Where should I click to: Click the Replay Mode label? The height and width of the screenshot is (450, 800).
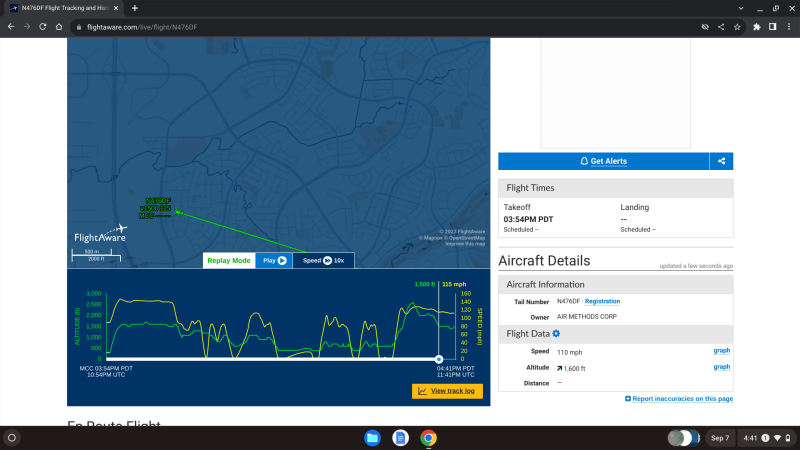click(x=229, y=261)
